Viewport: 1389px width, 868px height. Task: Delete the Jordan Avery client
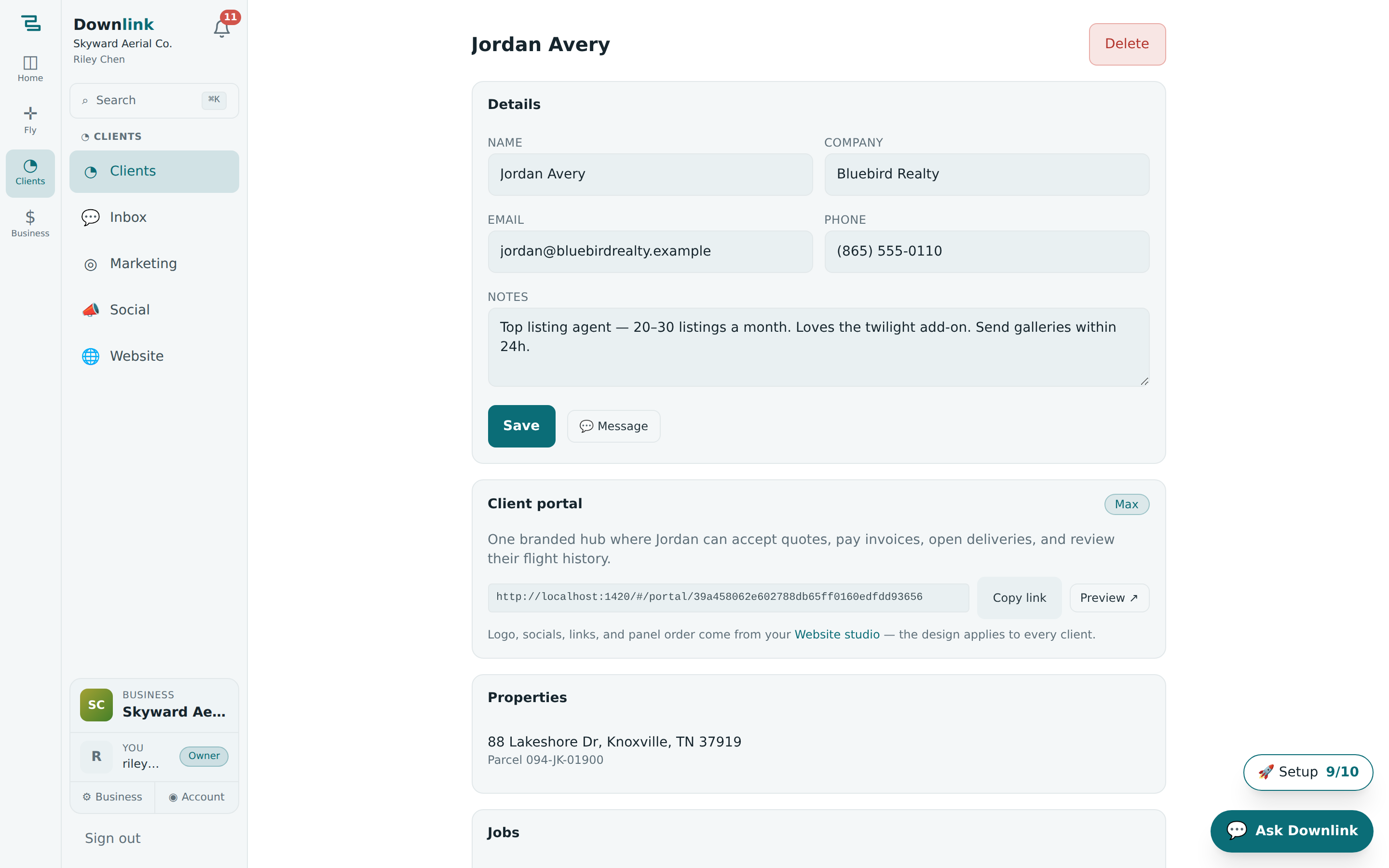[x=1127, y=44]
